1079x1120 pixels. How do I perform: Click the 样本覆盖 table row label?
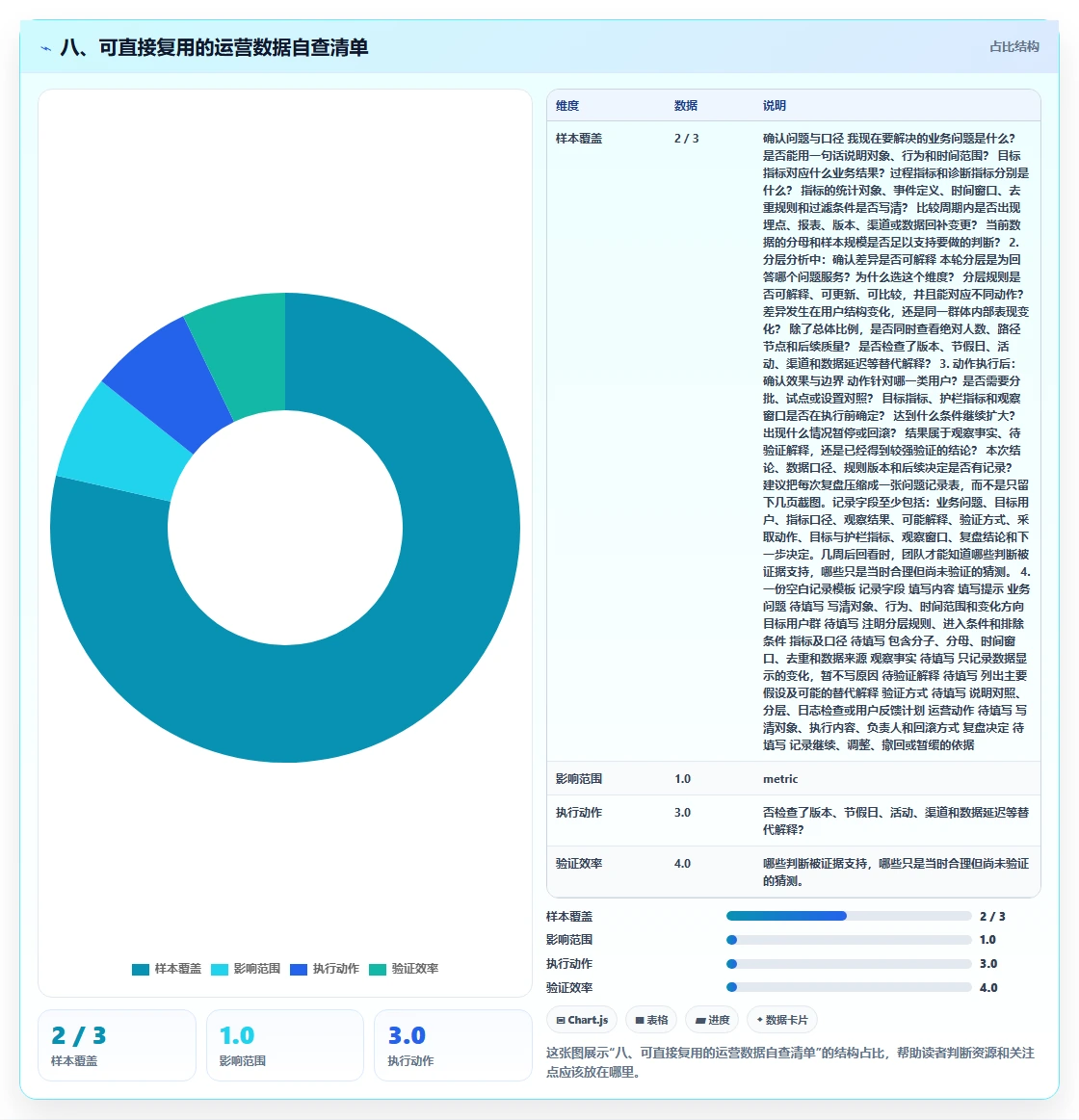point(579,139)
